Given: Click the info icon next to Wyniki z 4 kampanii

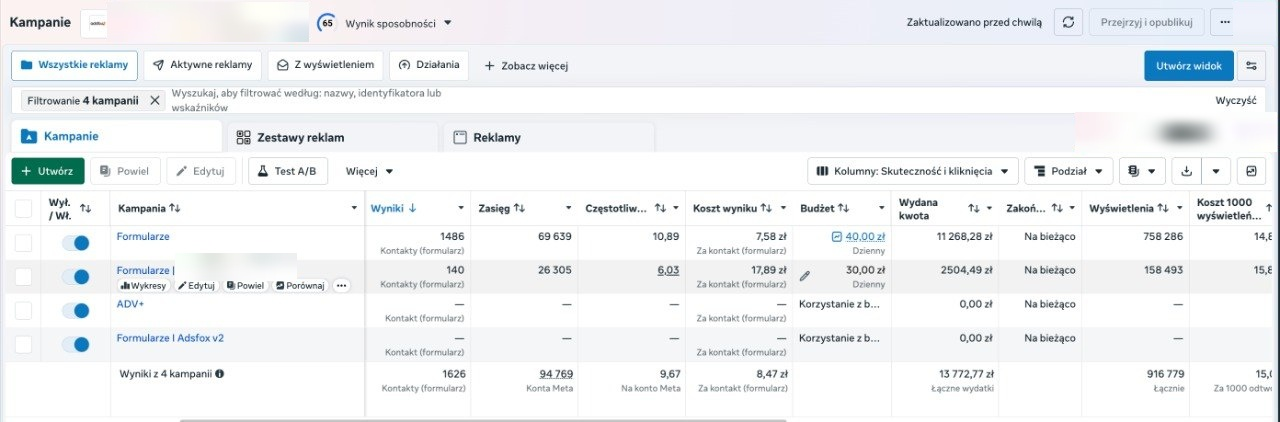Looking at the screenshot, I should point(219,373).
